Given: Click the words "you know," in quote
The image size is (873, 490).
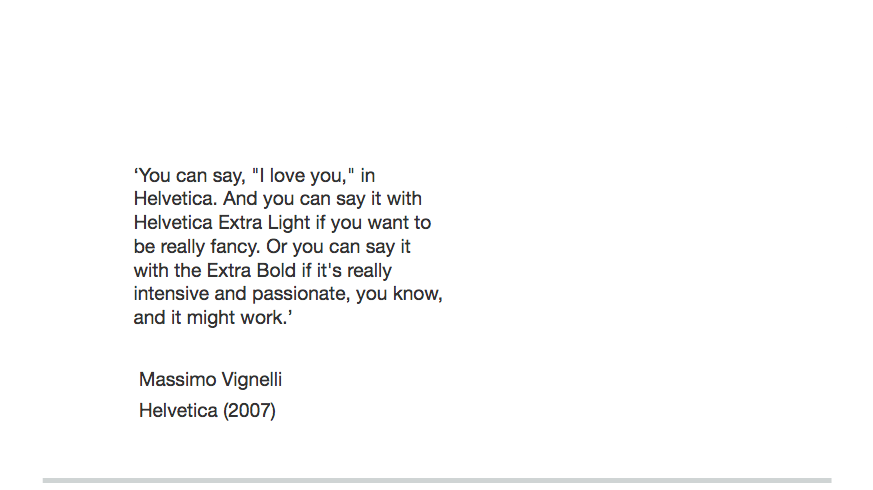Looking at the screenshot, I should [408, 295].
